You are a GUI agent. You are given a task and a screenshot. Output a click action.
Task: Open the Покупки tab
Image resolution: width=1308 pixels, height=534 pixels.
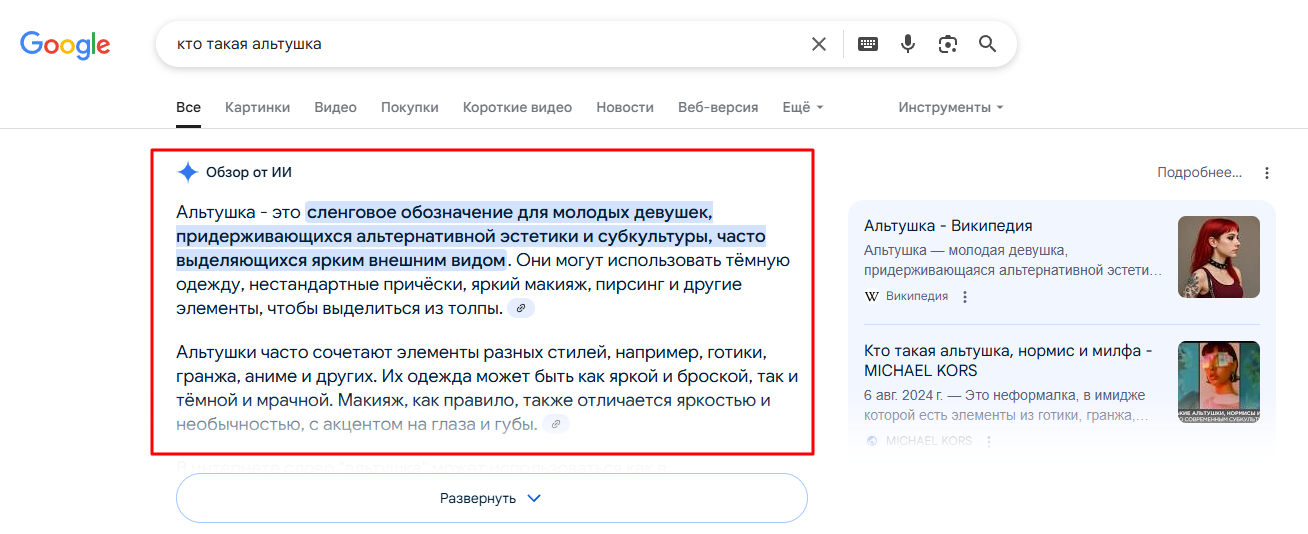410,107
